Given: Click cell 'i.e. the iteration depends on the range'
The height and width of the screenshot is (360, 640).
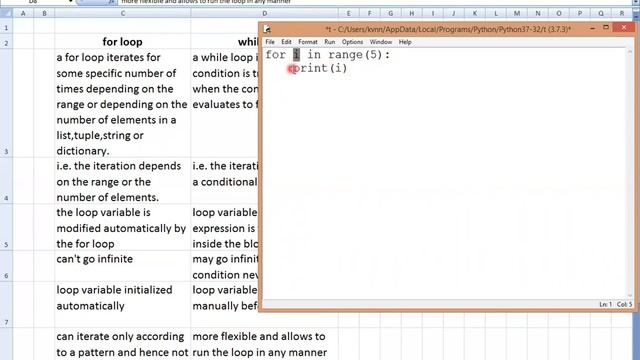Looking at the screenshot, I should [122, 181].
